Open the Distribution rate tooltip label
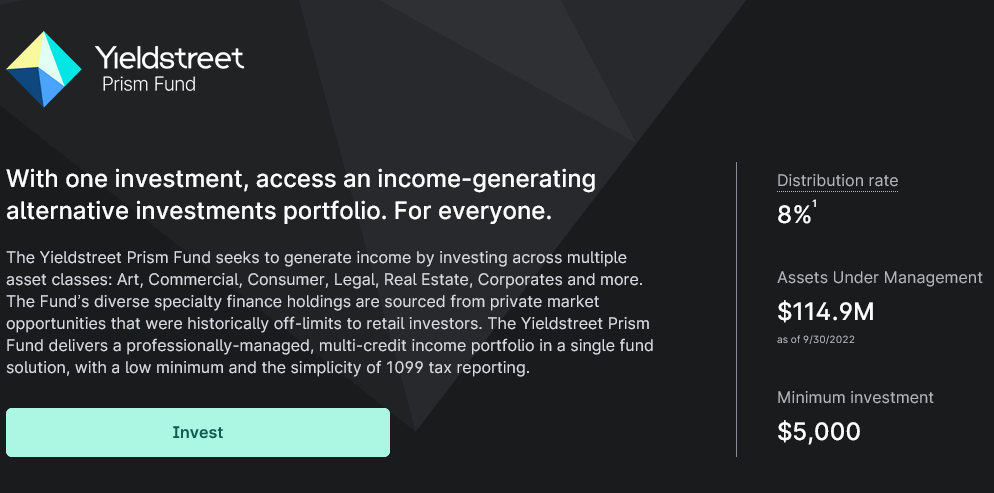 click(837, 181)
